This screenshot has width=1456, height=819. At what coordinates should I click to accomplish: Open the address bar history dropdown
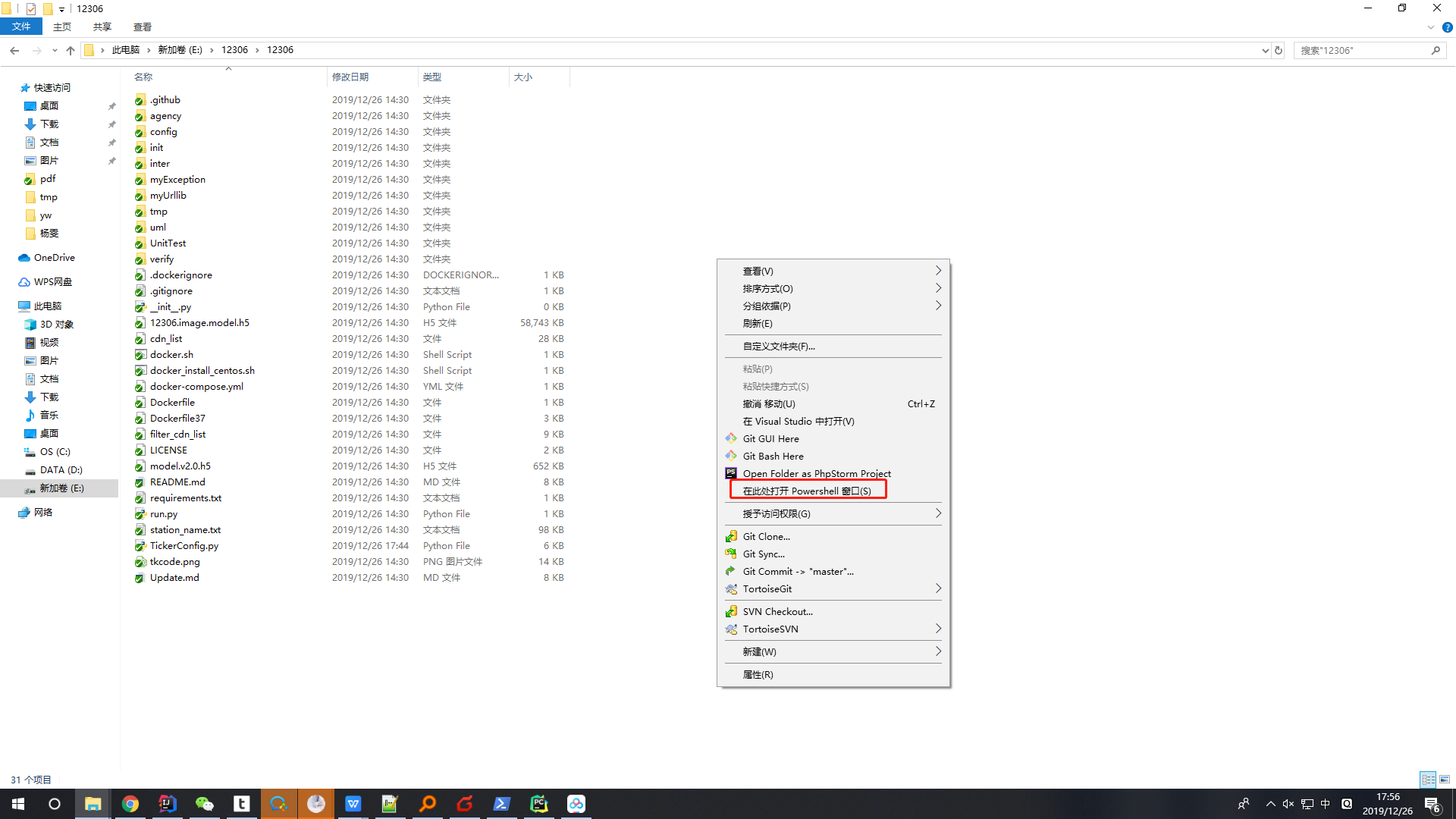tap(1264, 50)
